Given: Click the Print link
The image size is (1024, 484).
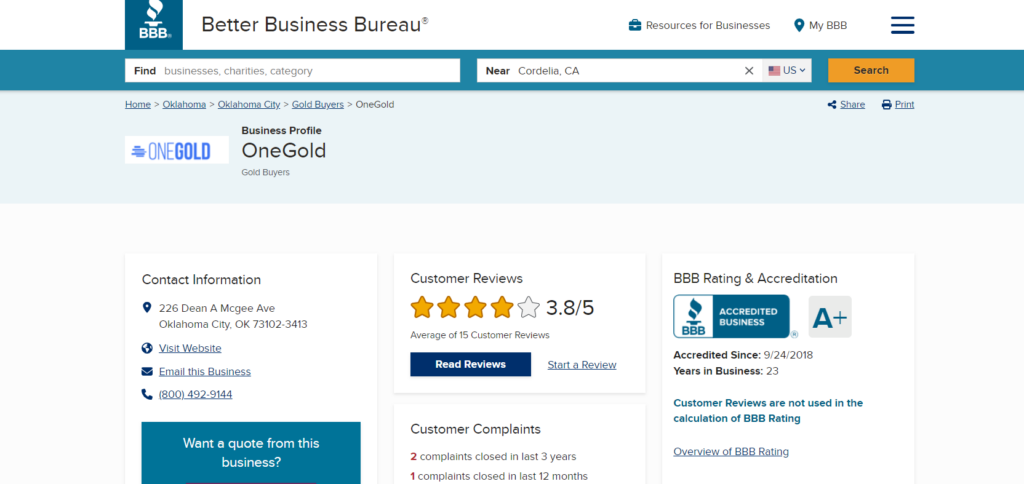Looking at the screenshot, I should click(x=904, y=105).
